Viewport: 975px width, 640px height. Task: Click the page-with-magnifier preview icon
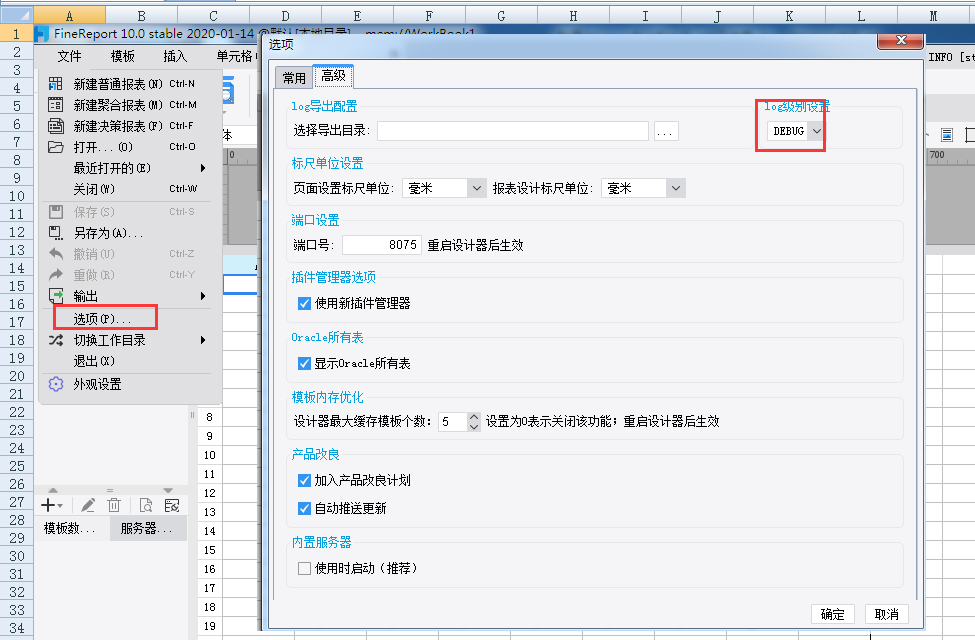tap(146, 505)
